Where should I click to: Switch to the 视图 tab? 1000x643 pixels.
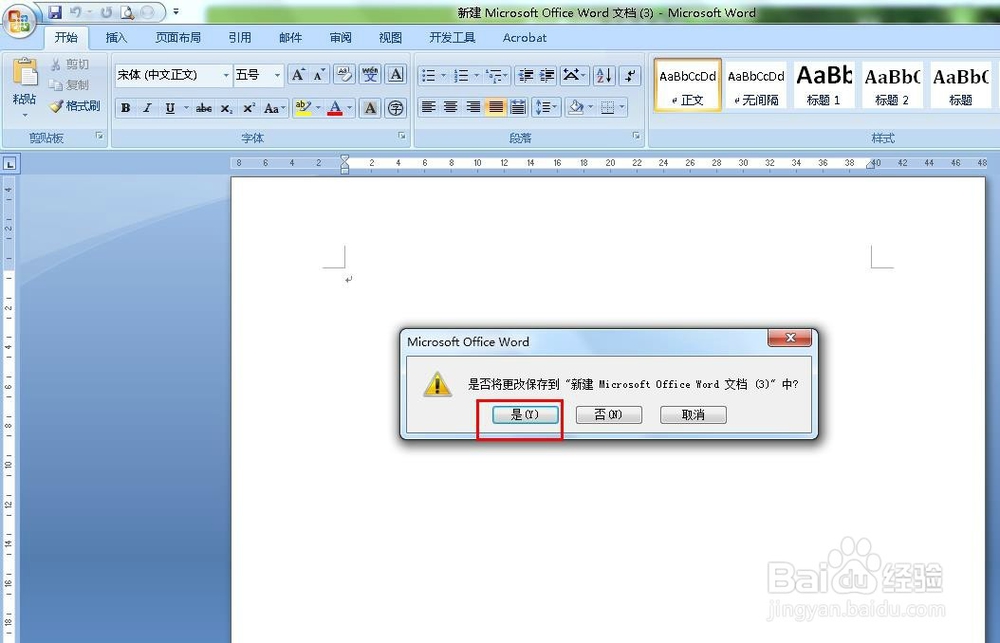[x=390, y=38]
